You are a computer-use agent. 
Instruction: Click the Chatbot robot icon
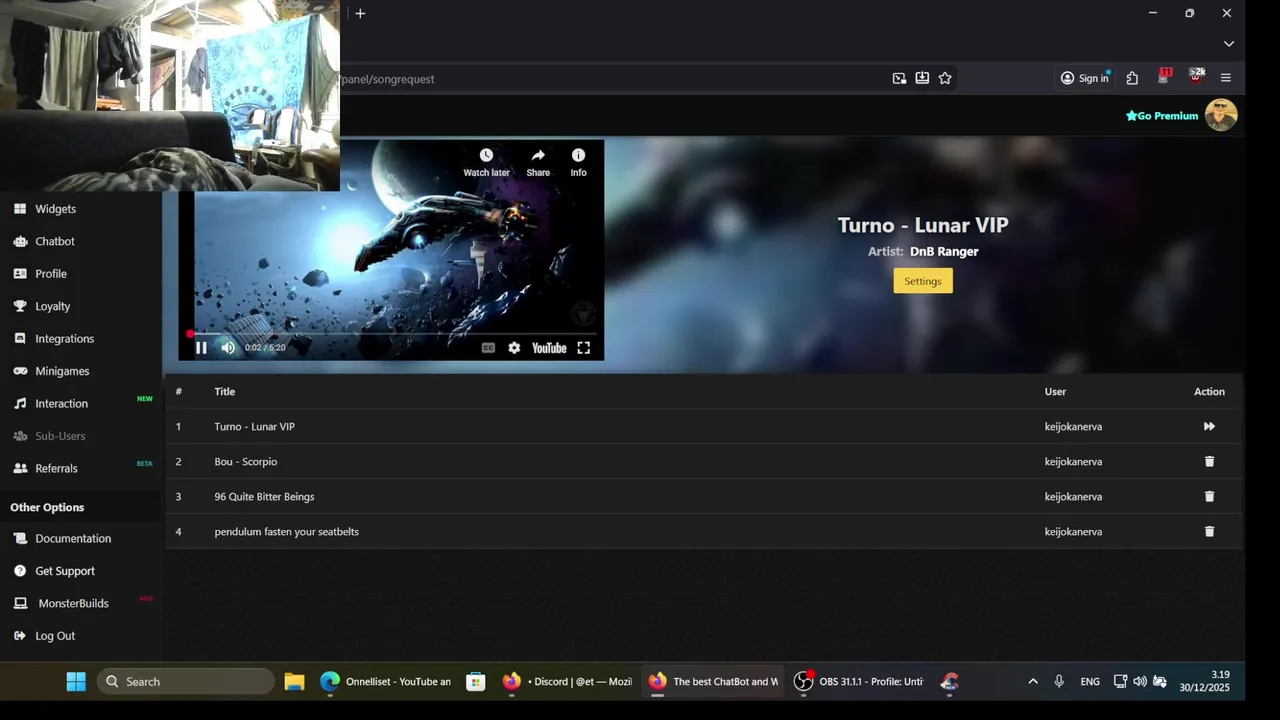coord(20,241)
